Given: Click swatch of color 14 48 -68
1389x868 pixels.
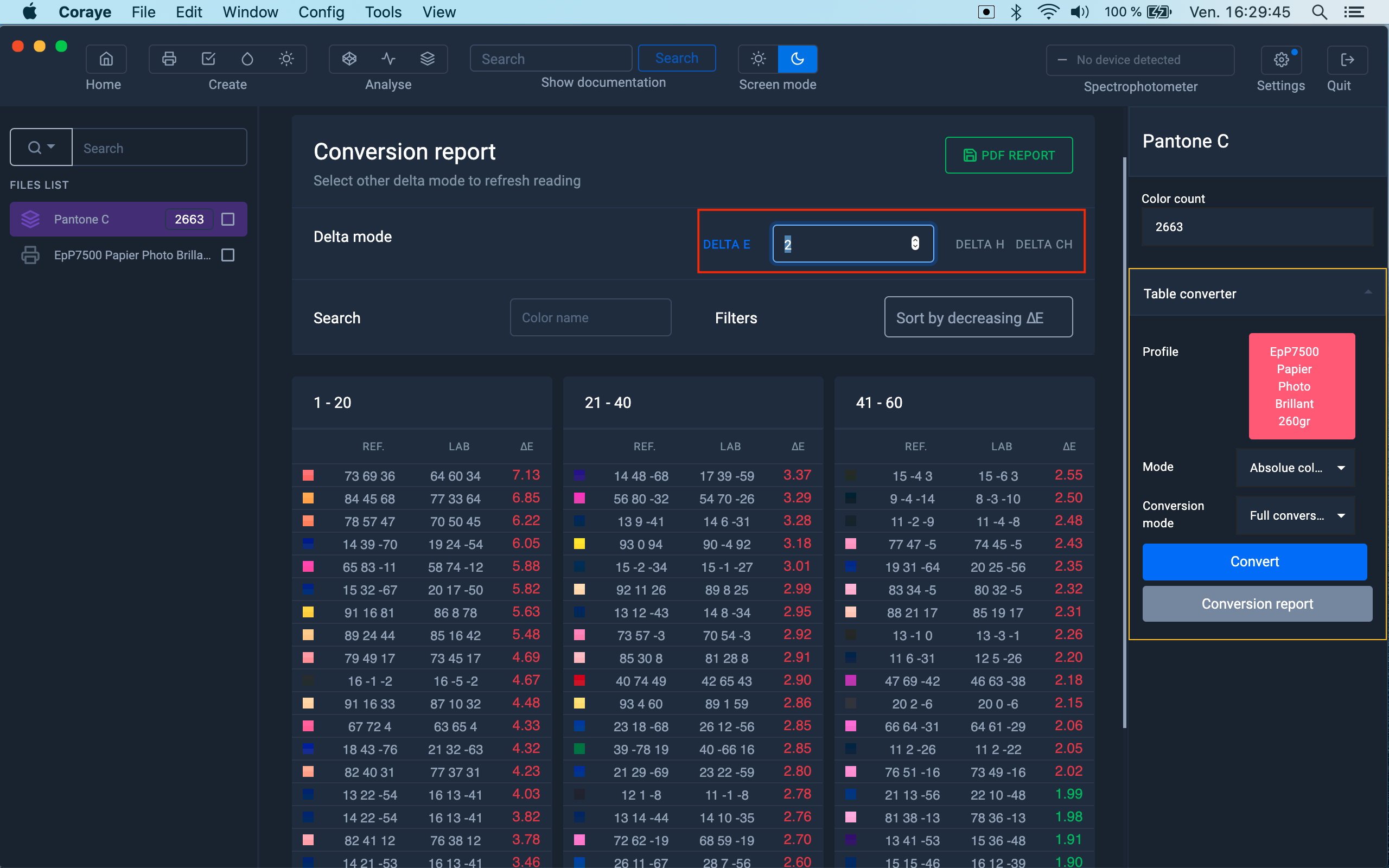Looking at the screenshot, I should (x=579, y=475).
